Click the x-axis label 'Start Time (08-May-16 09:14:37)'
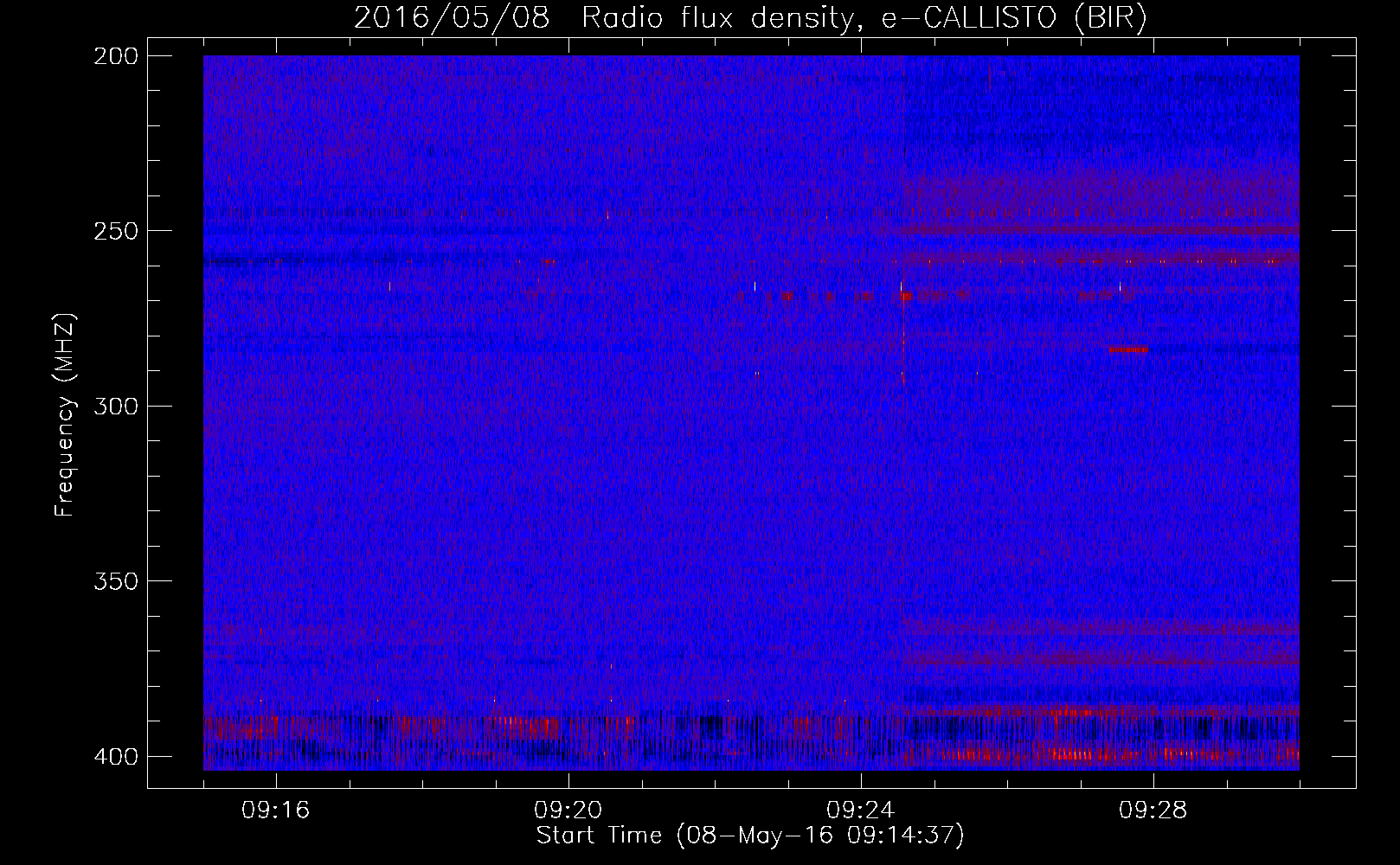Screen dimensions: 1400x865 (x=750, y=836)
